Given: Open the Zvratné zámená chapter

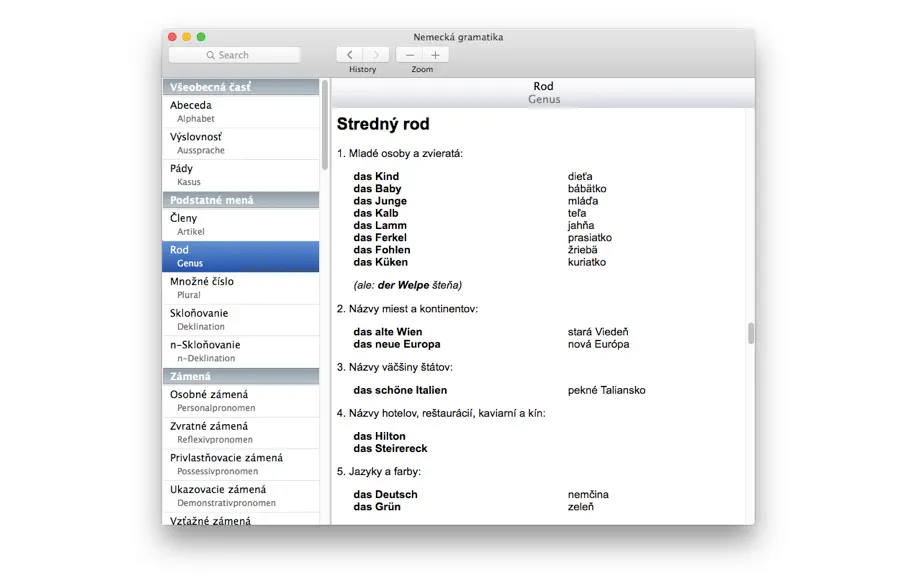Looking at the screenshot, I should pos(241,433).
